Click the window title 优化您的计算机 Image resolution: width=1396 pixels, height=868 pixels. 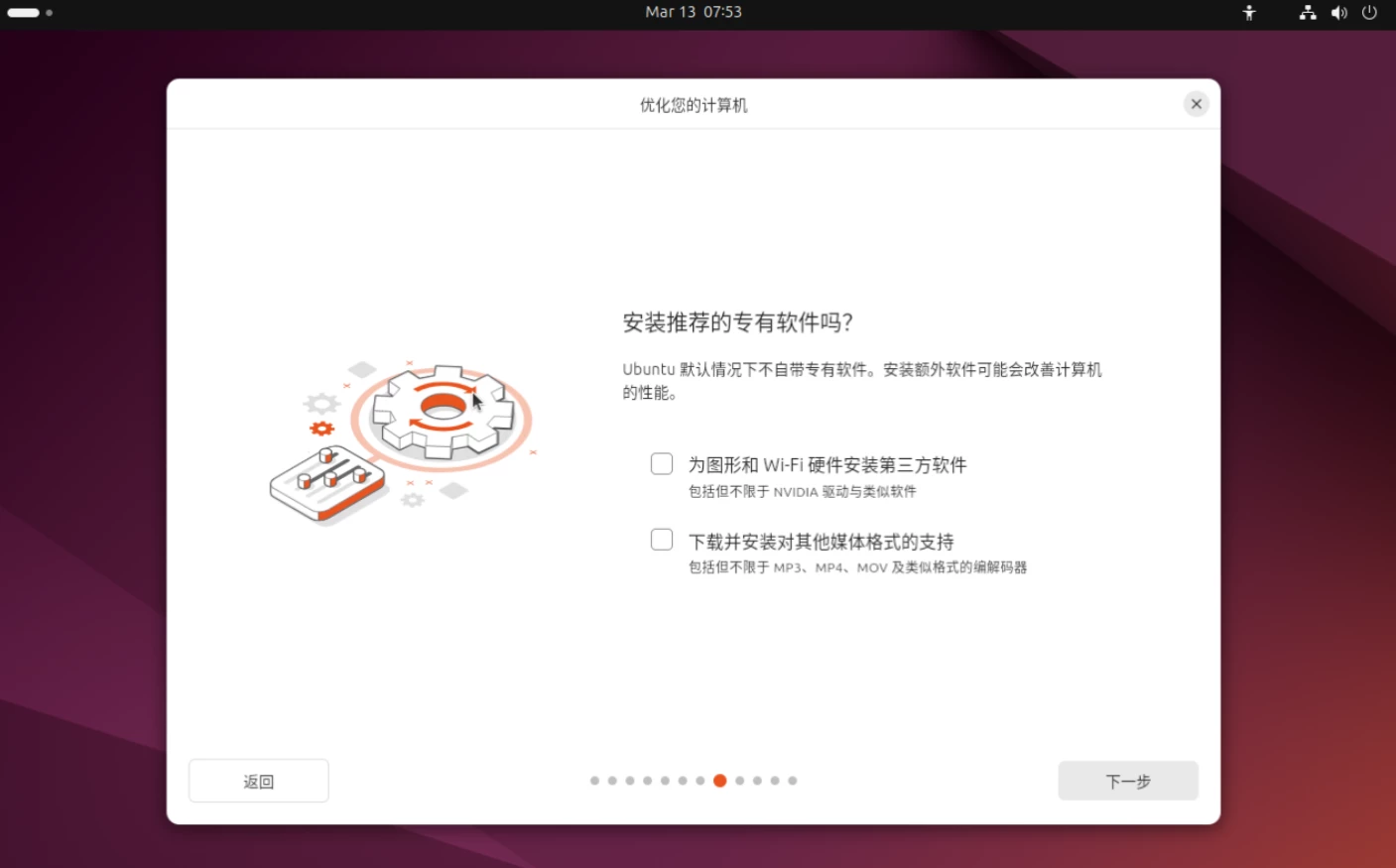point(694,105)
